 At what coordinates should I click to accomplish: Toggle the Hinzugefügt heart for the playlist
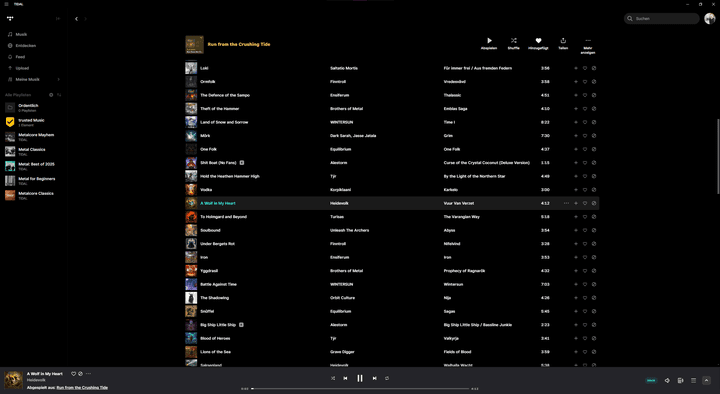(538, 41)
